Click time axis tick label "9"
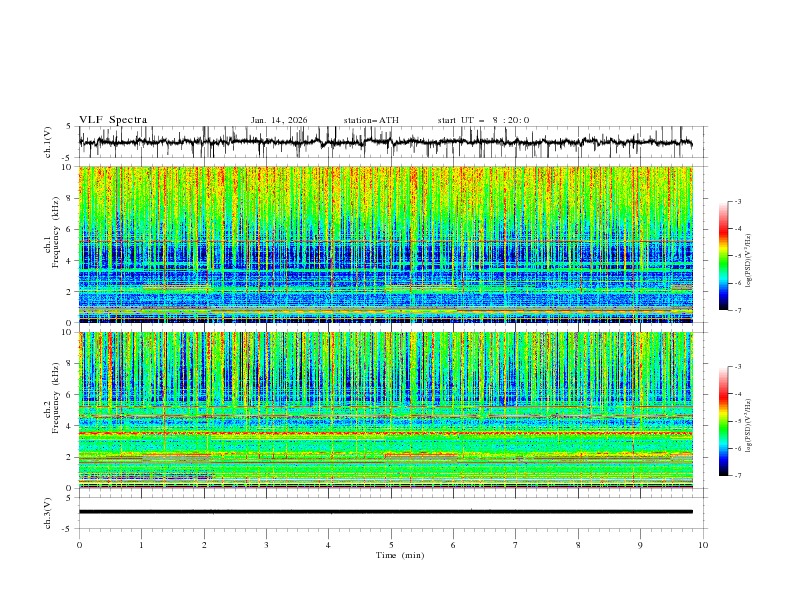This screenshot has height=612, width=792. (640, 545)
